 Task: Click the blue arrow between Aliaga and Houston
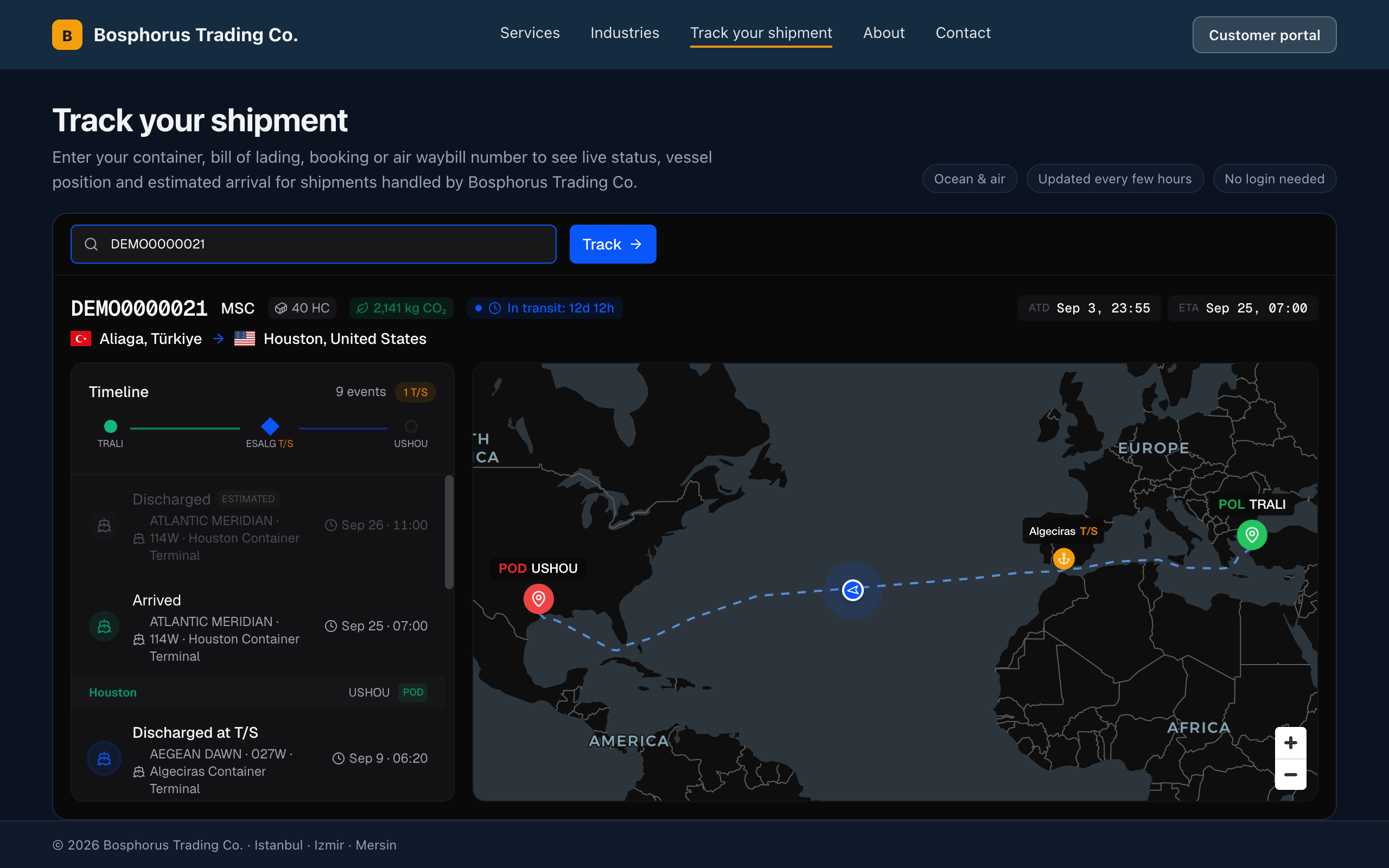coord(218,339)
